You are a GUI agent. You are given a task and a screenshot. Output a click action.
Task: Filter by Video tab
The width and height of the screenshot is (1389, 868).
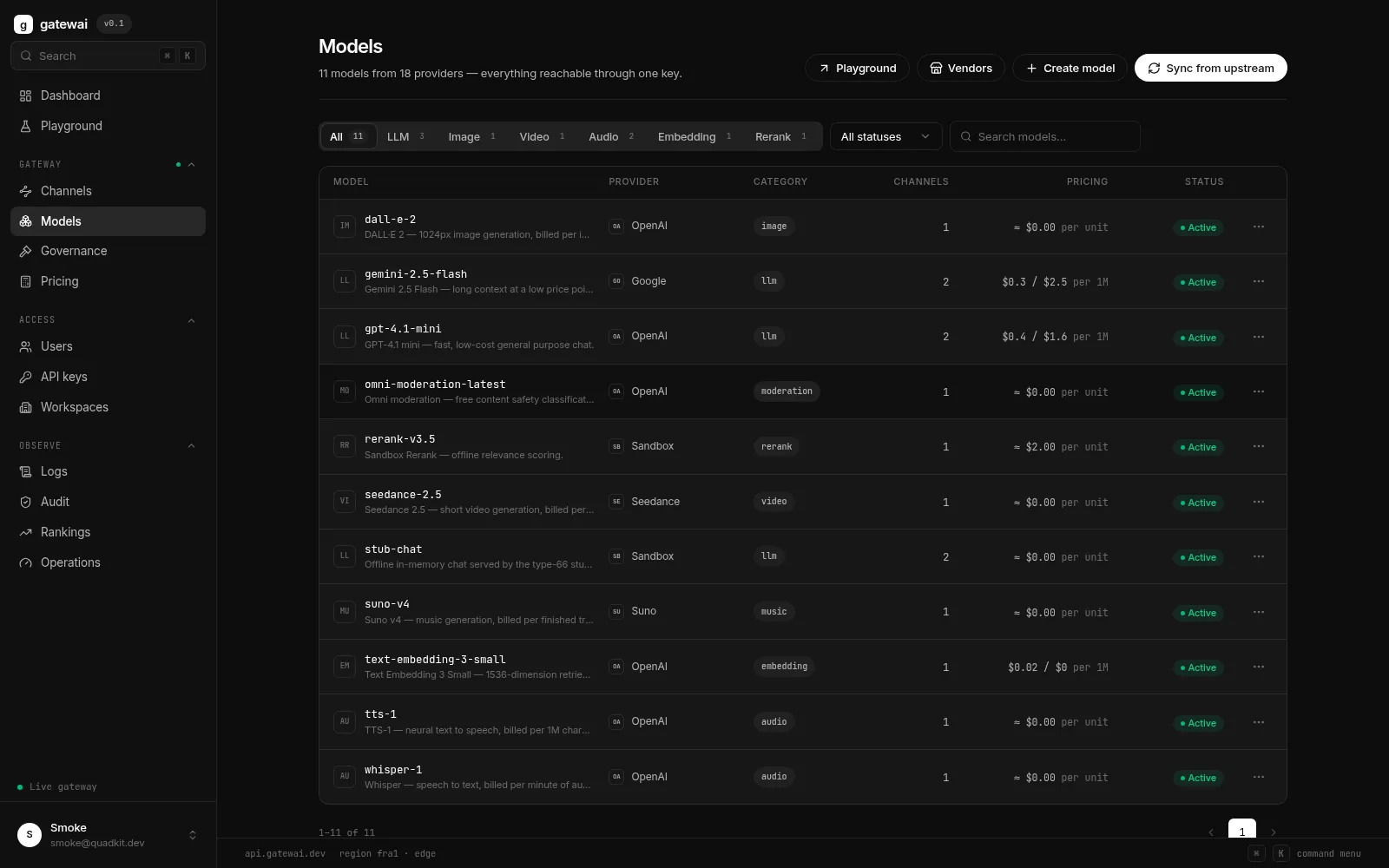click(542, 136)
